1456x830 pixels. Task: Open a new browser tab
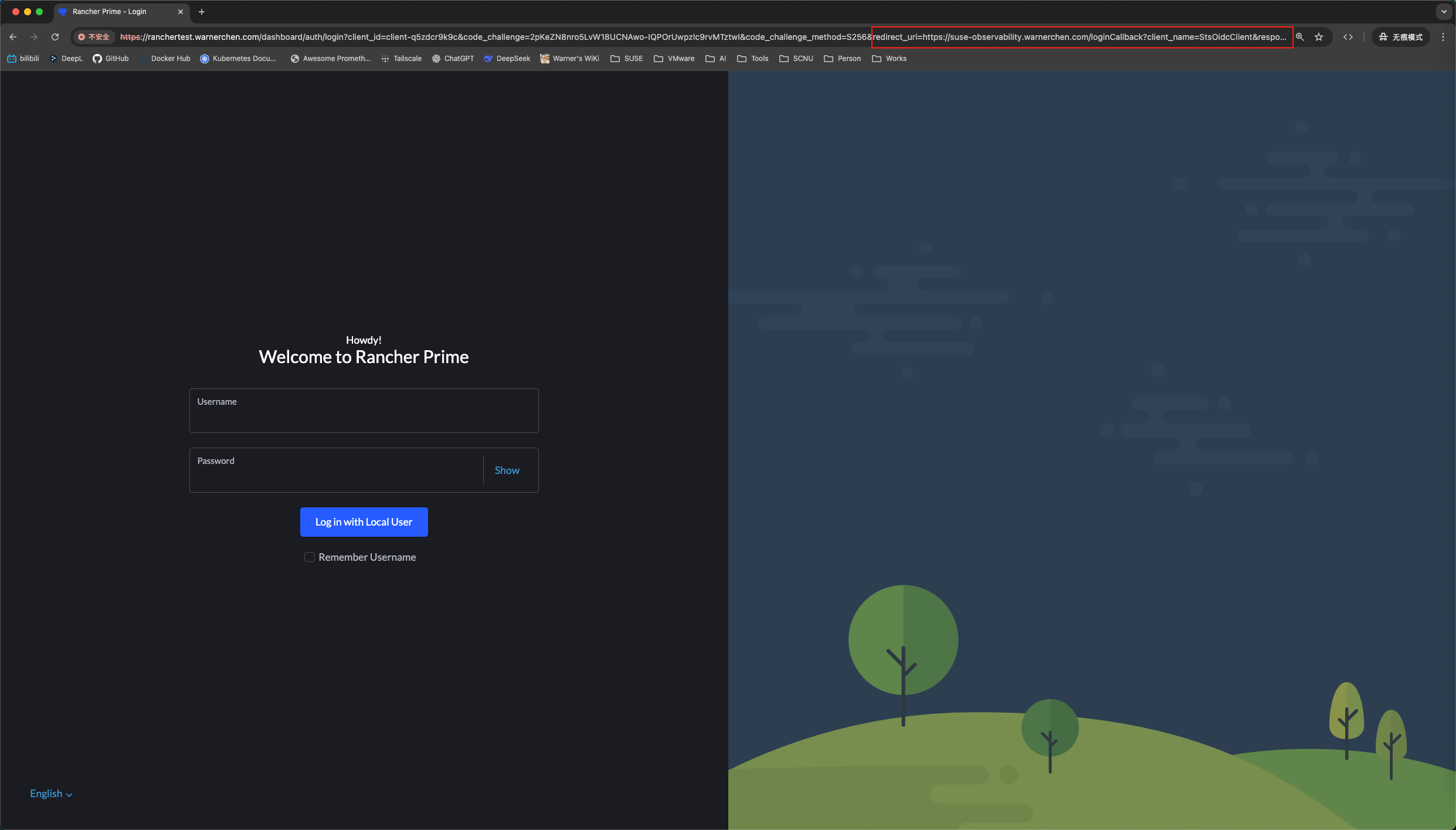[x=202, y=12]
